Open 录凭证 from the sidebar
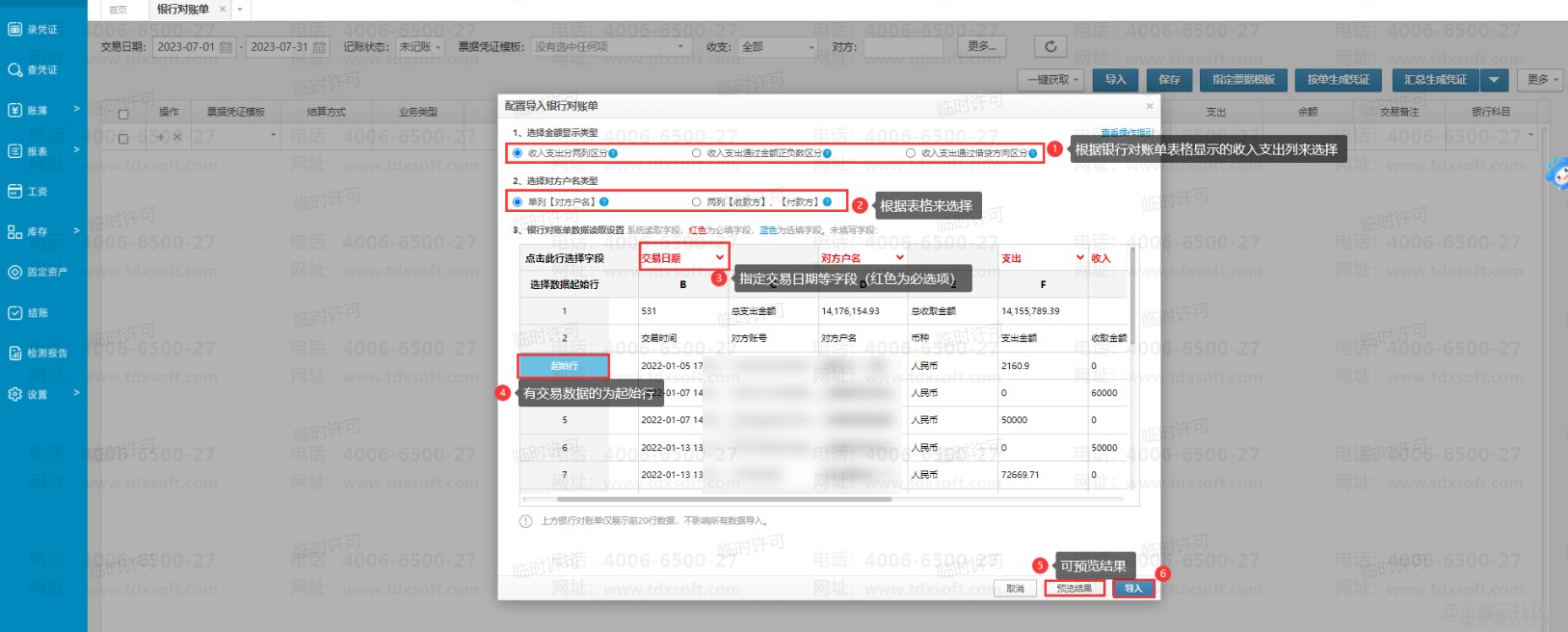Screen dimensions: 1568x632 (34, 30)
